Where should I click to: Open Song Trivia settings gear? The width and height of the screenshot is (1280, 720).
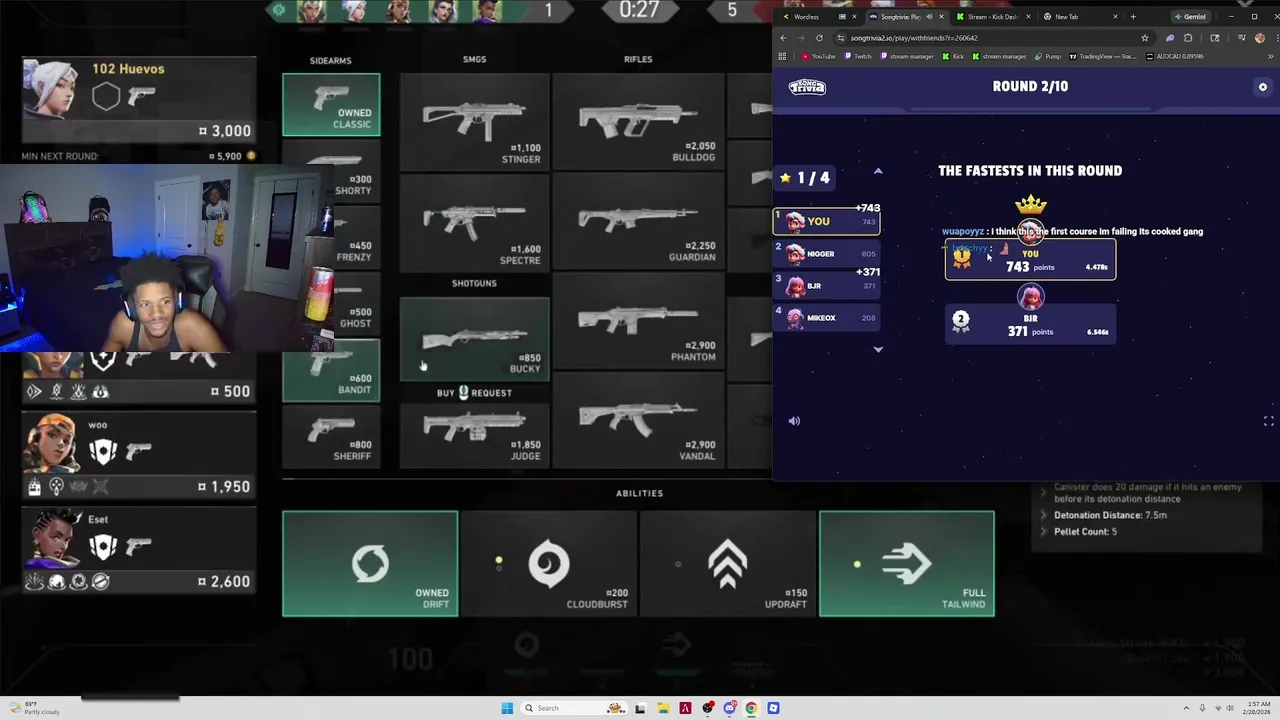(x=1262, y=87)
